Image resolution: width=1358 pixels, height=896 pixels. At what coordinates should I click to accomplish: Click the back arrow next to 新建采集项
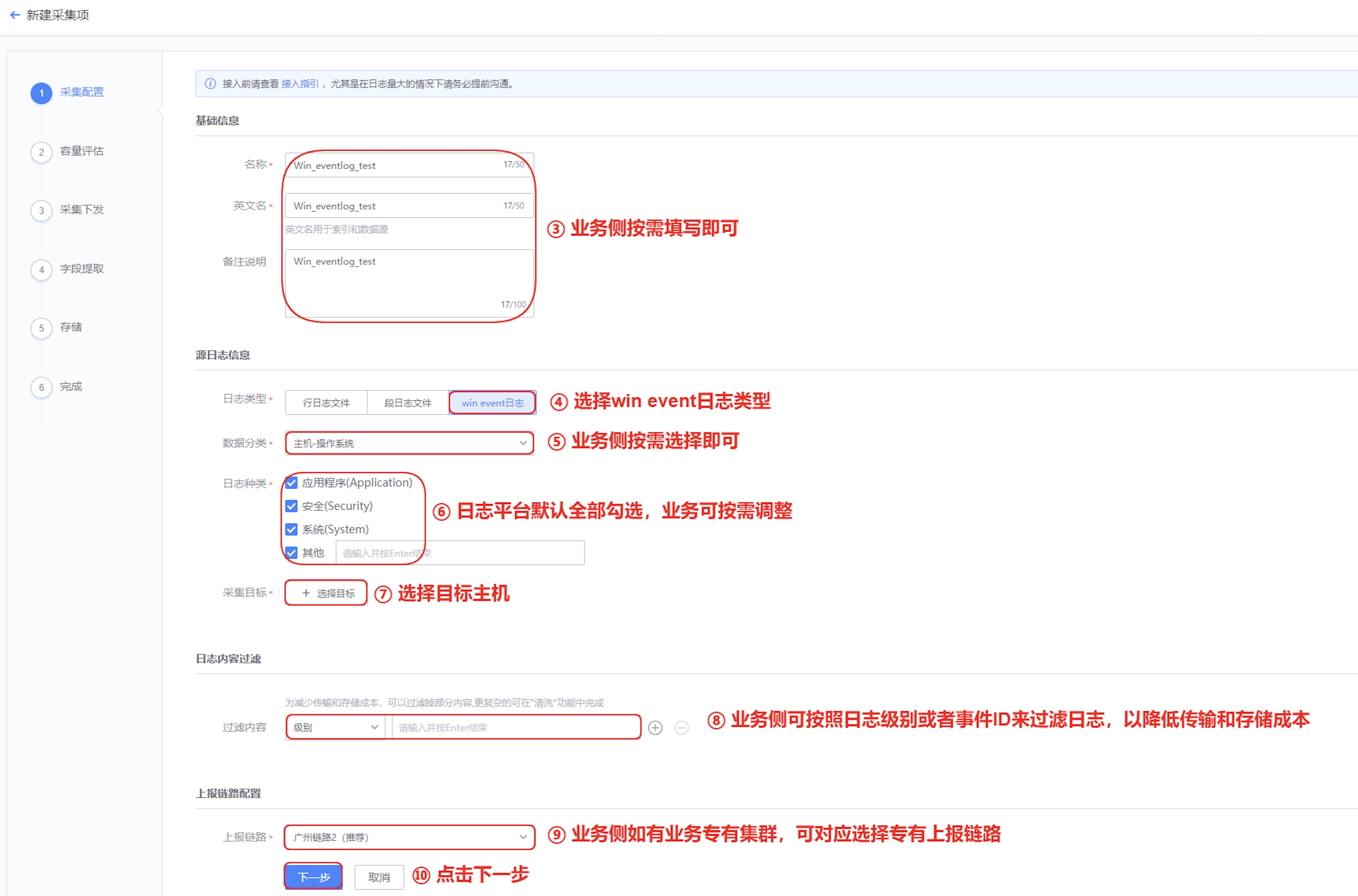pyautogui.click(x=15, y=15)
